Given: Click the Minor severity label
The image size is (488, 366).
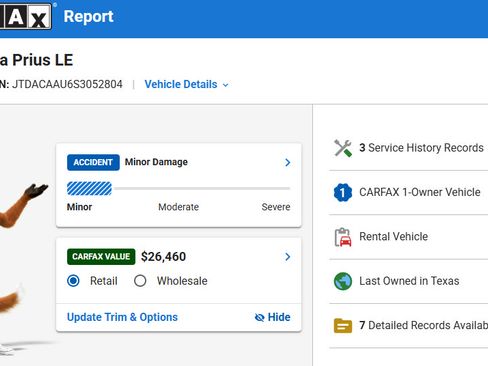Looking at the screenshot, I should [79, 207].
